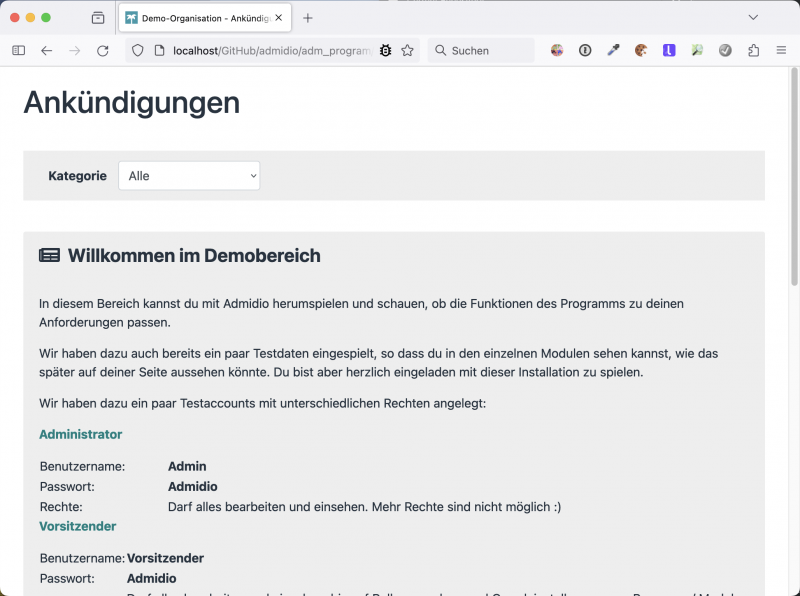
Task: Toggle the Firefox sidebar icon
Action: (18, 50)
